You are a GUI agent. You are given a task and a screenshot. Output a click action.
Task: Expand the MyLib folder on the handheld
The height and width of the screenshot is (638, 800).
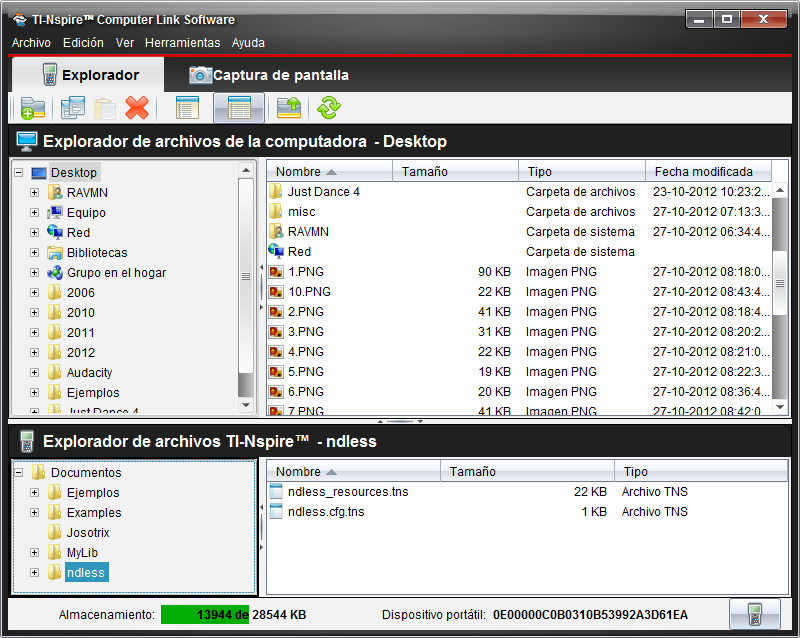point(35,552)
